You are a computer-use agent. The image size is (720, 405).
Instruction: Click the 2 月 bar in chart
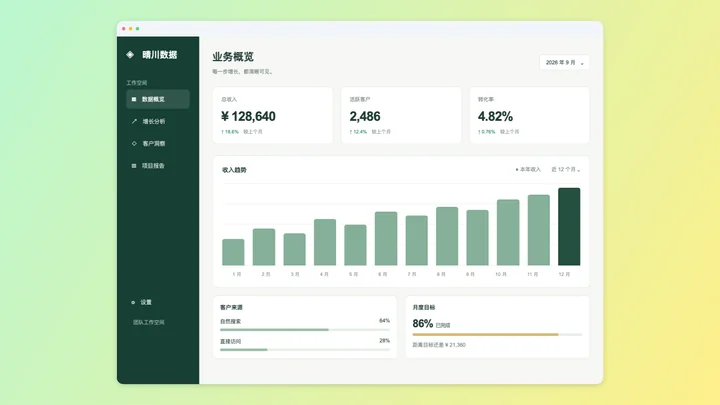pos(264,247)
